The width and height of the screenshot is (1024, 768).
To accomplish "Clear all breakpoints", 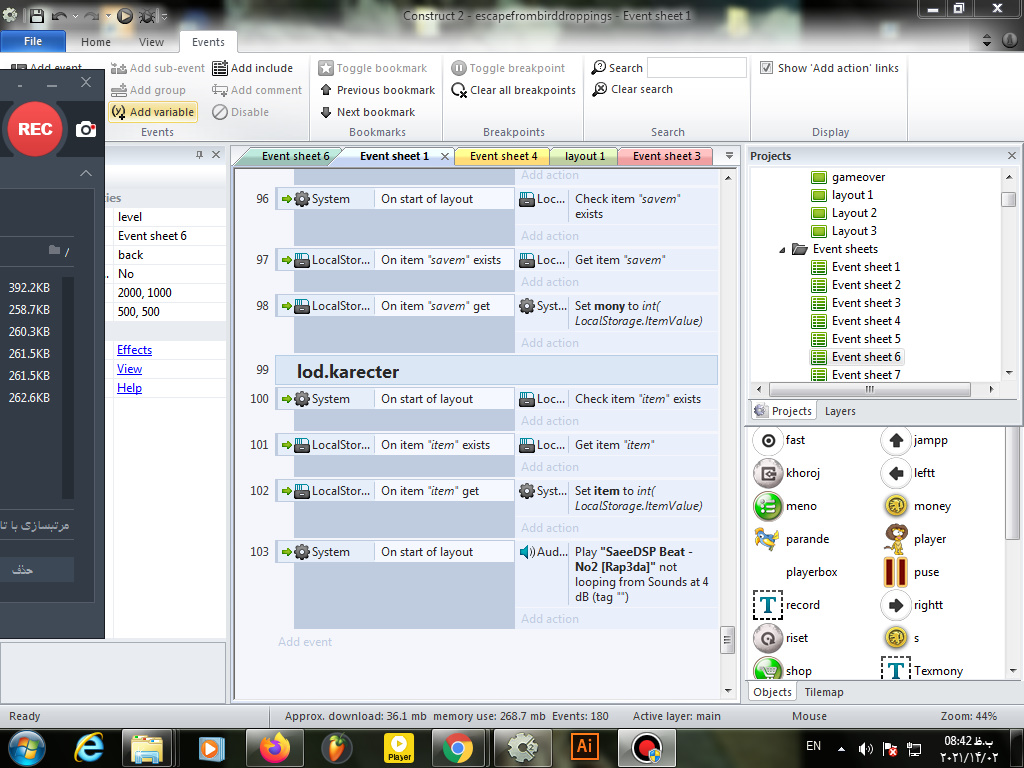I will point(513,90).
